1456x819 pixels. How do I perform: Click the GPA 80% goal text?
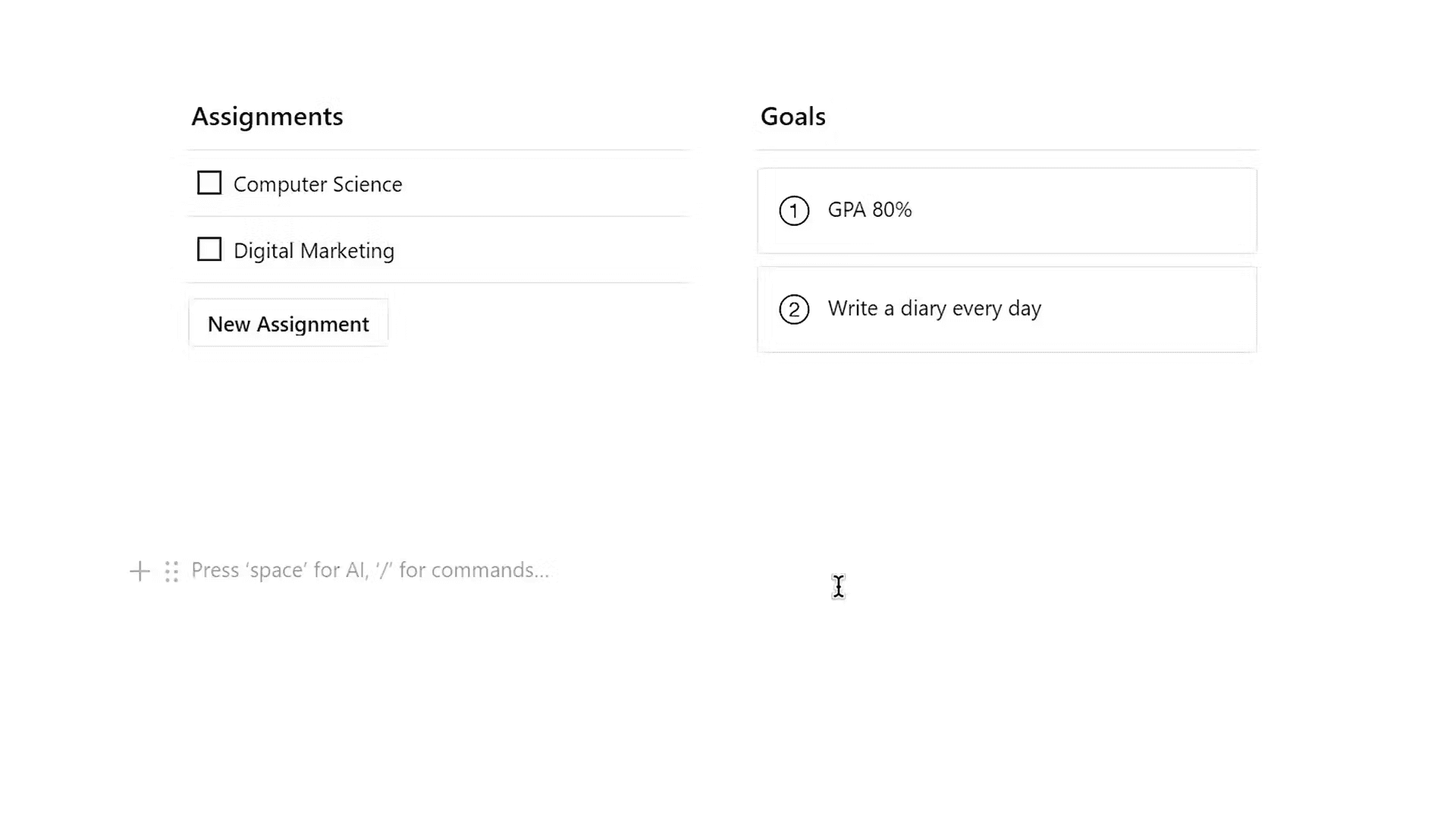870,210
